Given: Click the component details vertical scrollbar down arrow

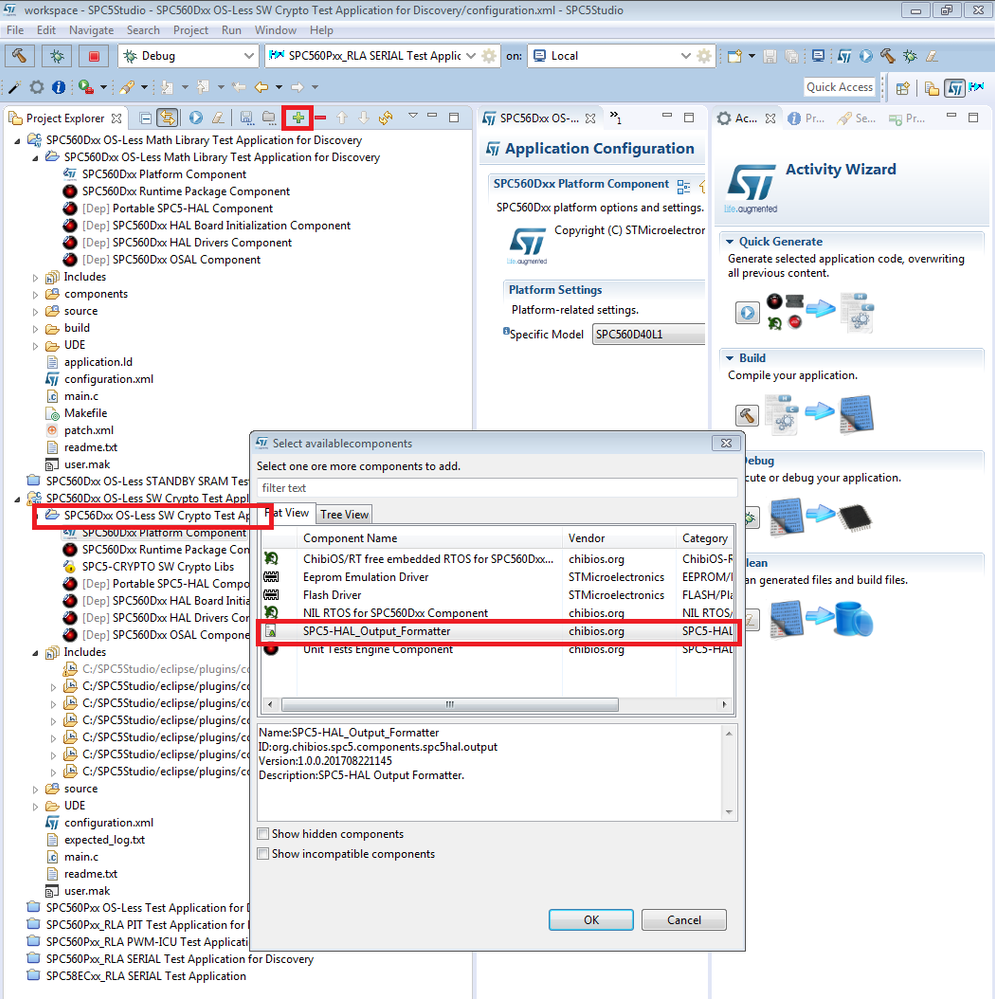Looking at the screenshot, I should point(729,812).
